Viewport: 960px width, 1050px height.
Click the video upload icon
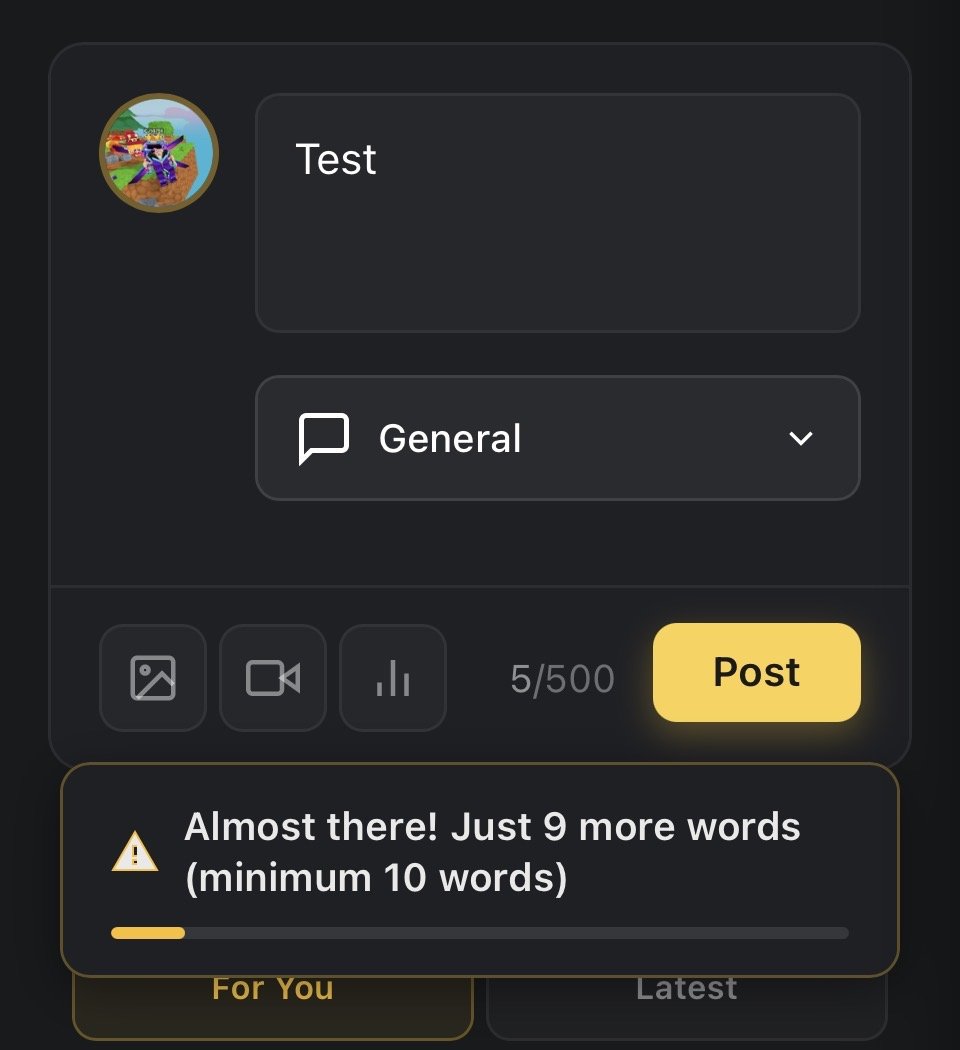pos(272,677)
